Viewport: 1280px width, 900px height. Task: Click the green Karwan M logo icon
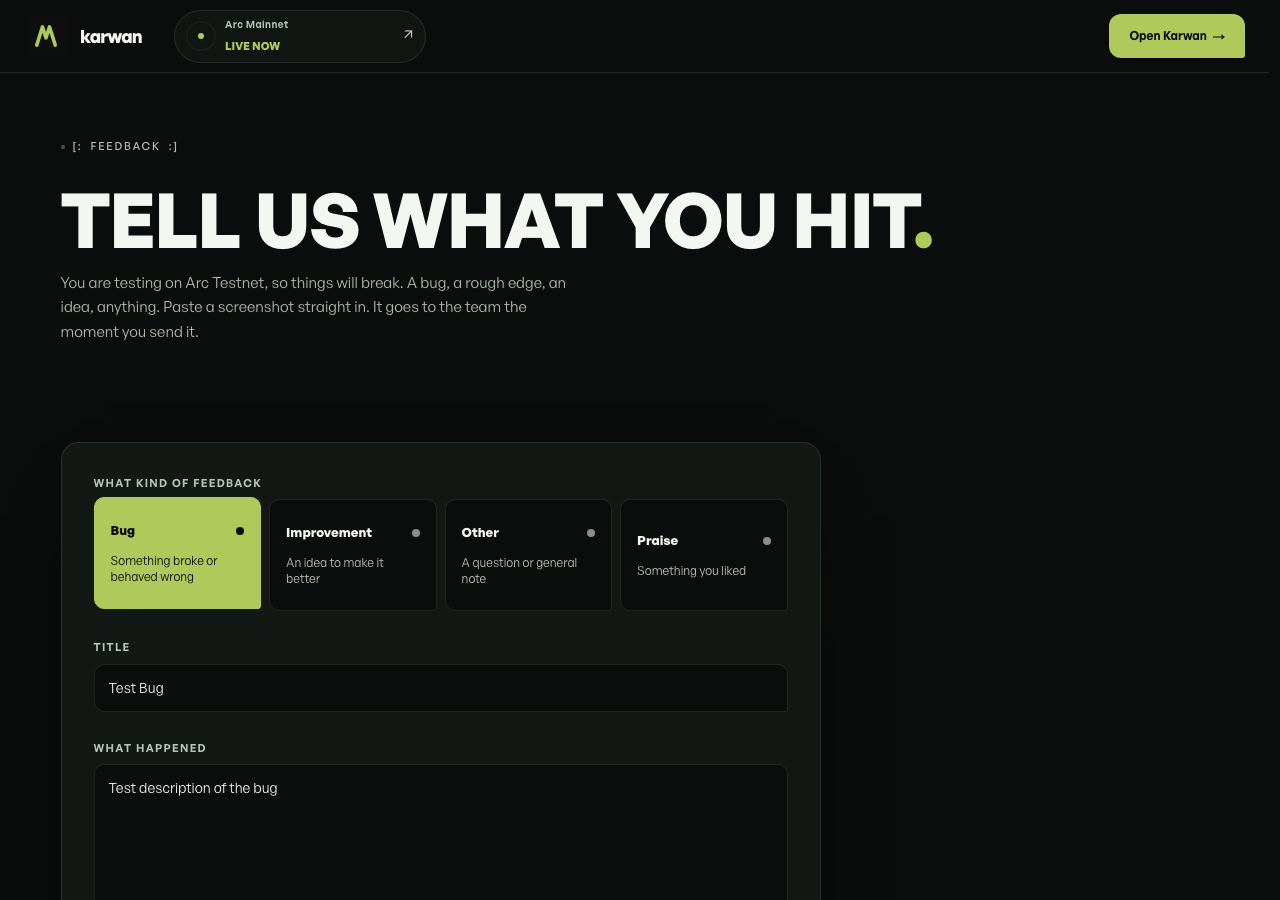tap(46, 36)
